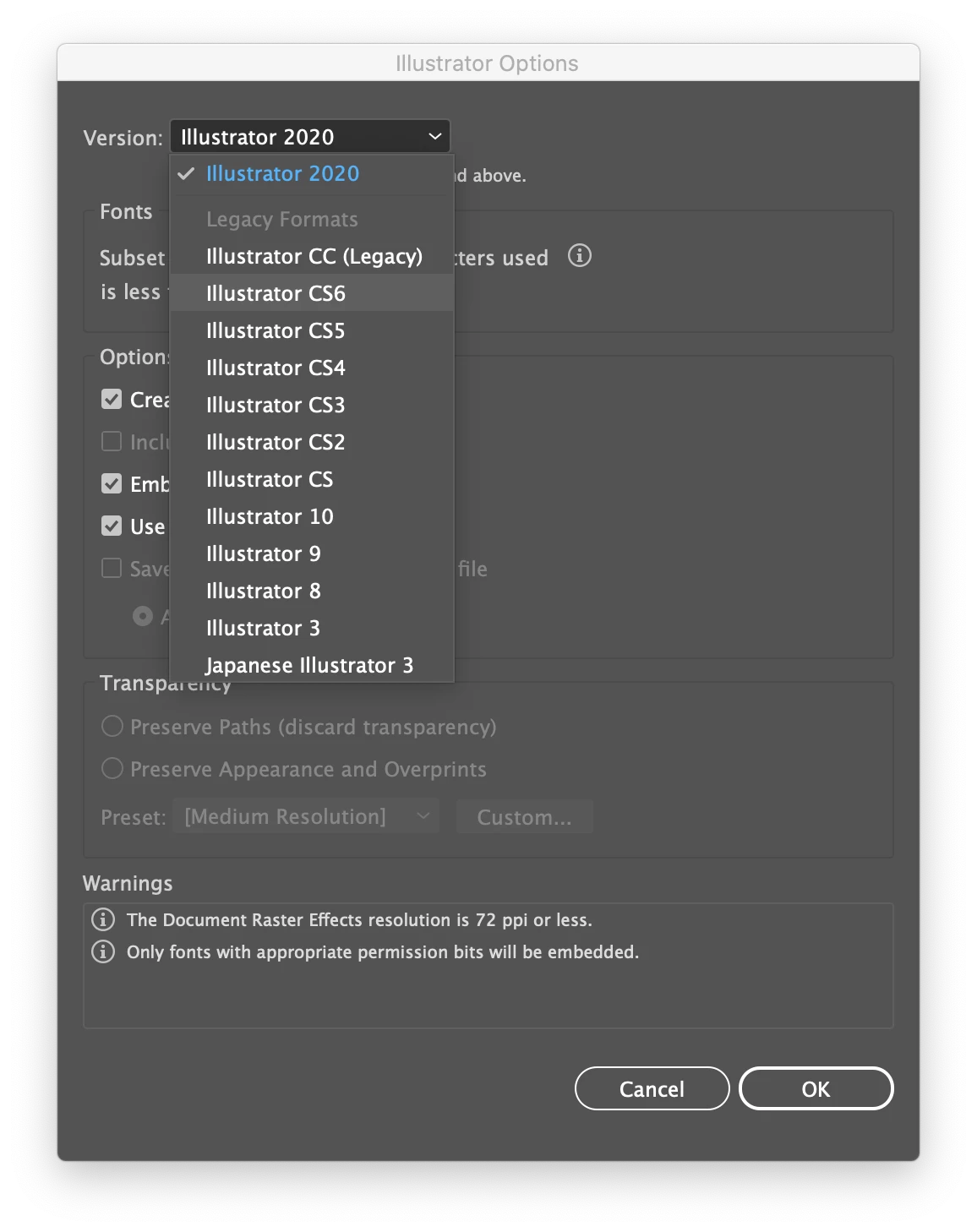The height and width of the screenshot is (1232, 977).
Task: Select Illustrator CS3 format
Action: 312,405
